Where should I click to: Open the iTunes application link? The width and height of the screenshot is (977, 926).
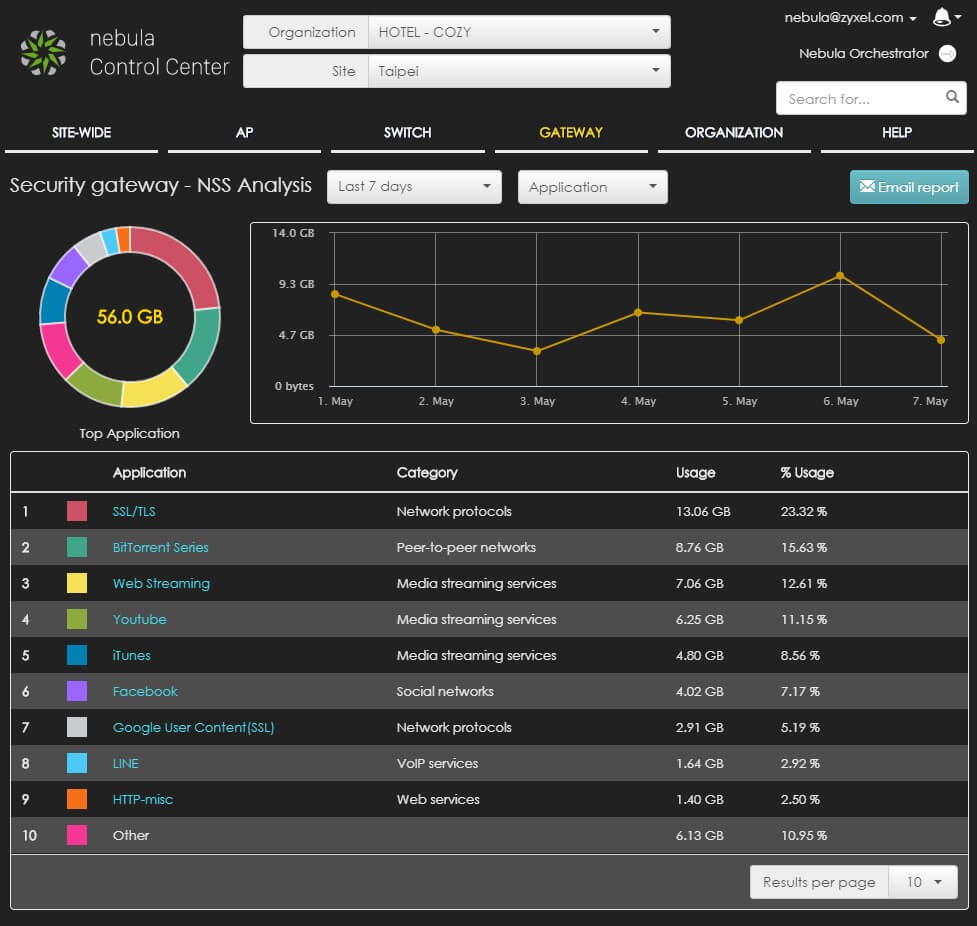[131, 656]
